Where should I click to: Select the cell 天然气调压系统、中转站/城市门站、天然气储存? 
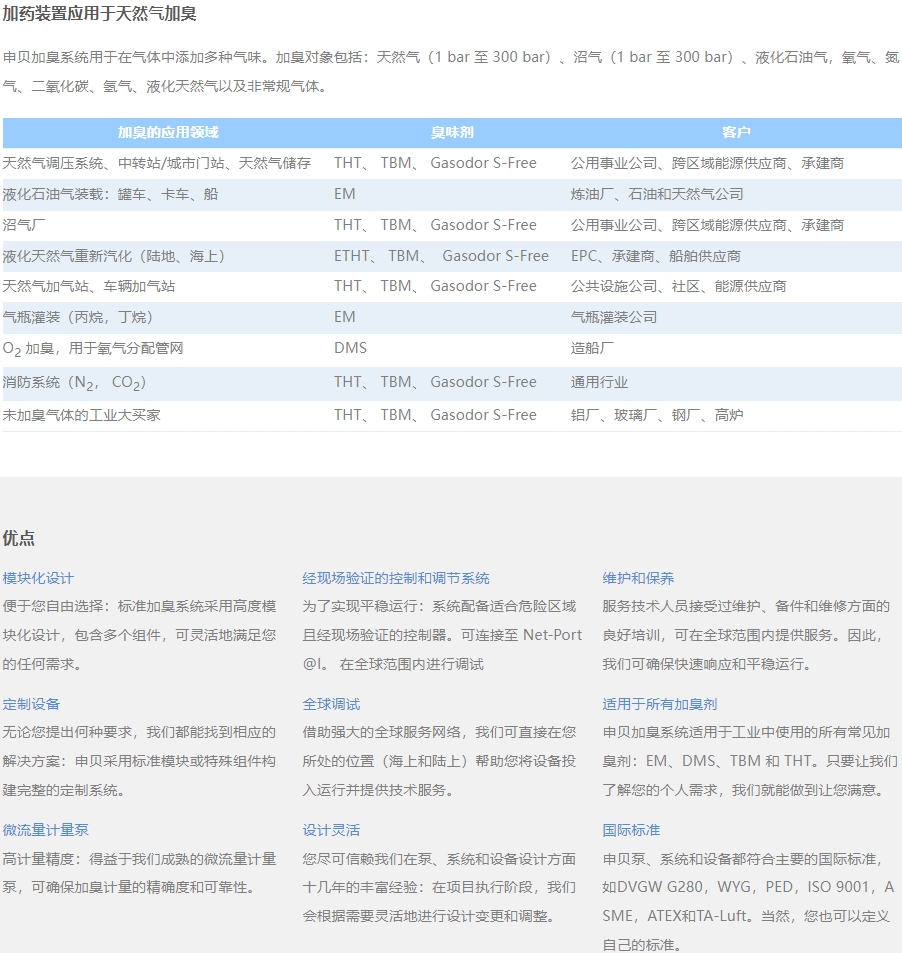click(157, 163)
